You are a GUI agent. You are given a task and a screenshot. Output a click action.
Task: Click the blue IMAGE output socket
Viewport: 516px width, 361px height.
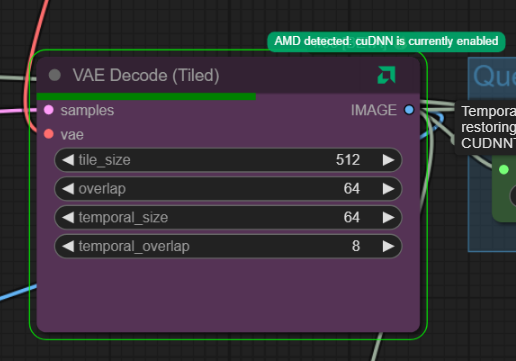click(409, 110)
